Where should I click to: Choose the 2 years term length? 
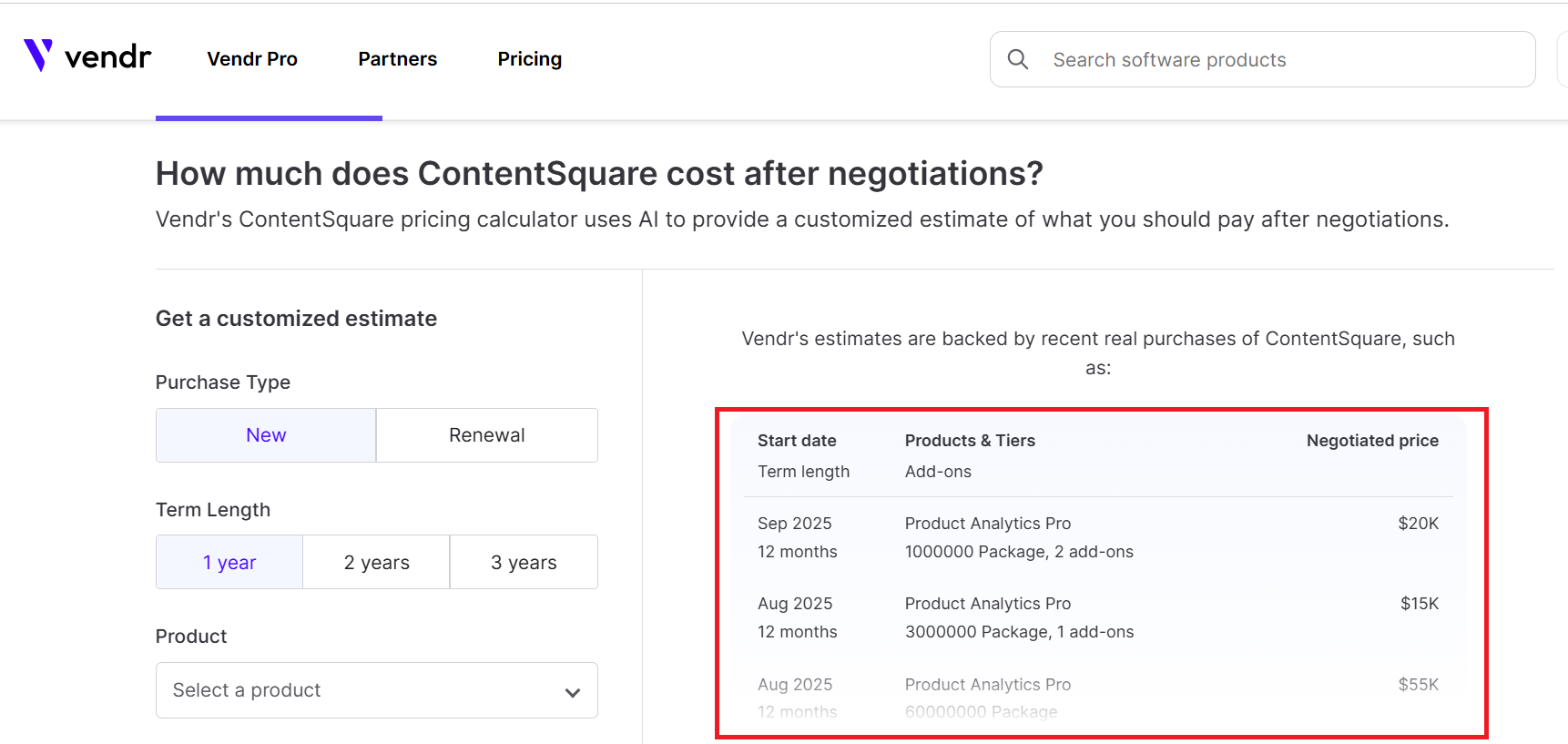pyautogui.click(x=376, y=563)
